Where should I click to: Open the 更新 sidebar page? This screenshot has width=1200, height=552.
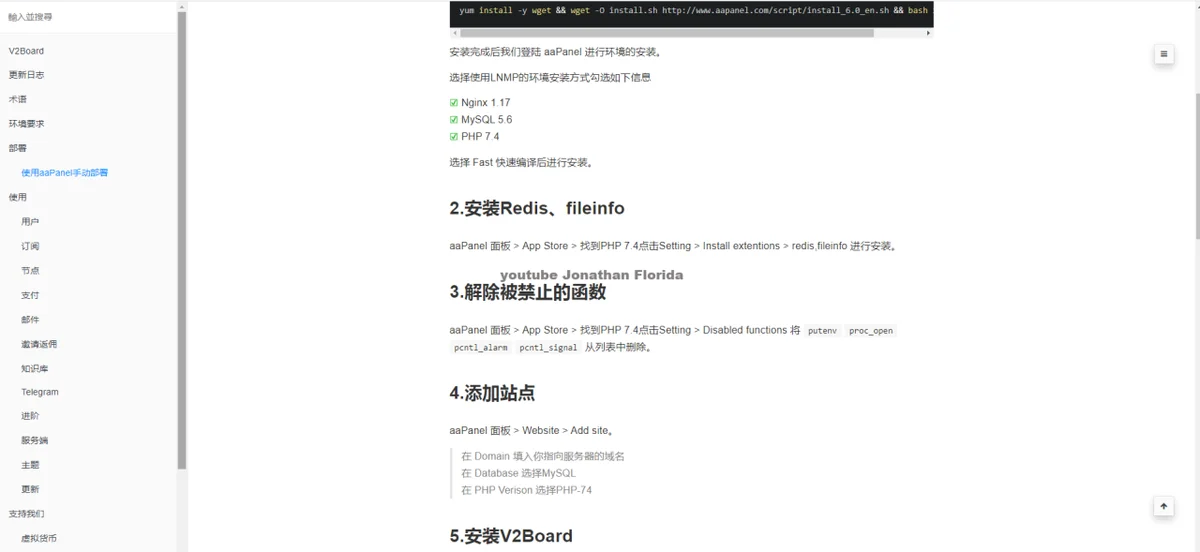[30, 489]
